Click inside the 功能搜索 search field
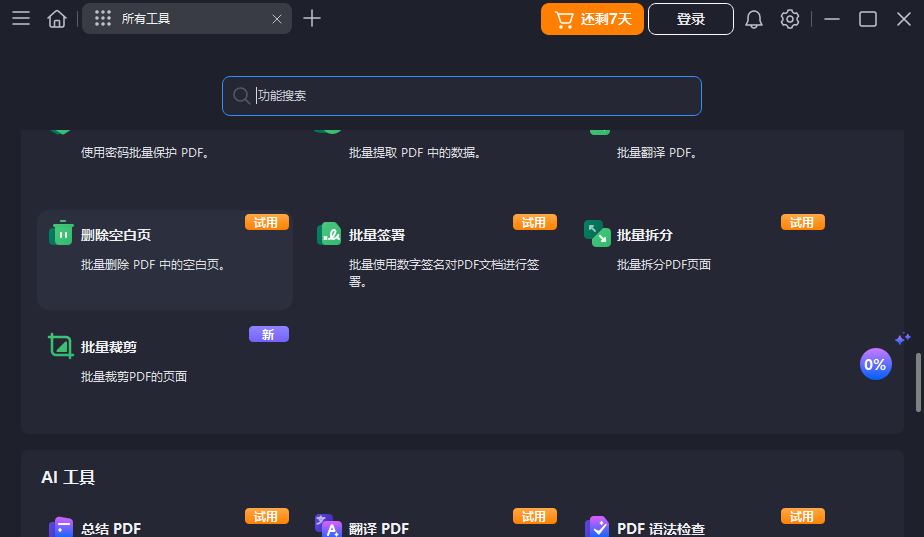This screenshot has height=537, width=924. point(461,95)
